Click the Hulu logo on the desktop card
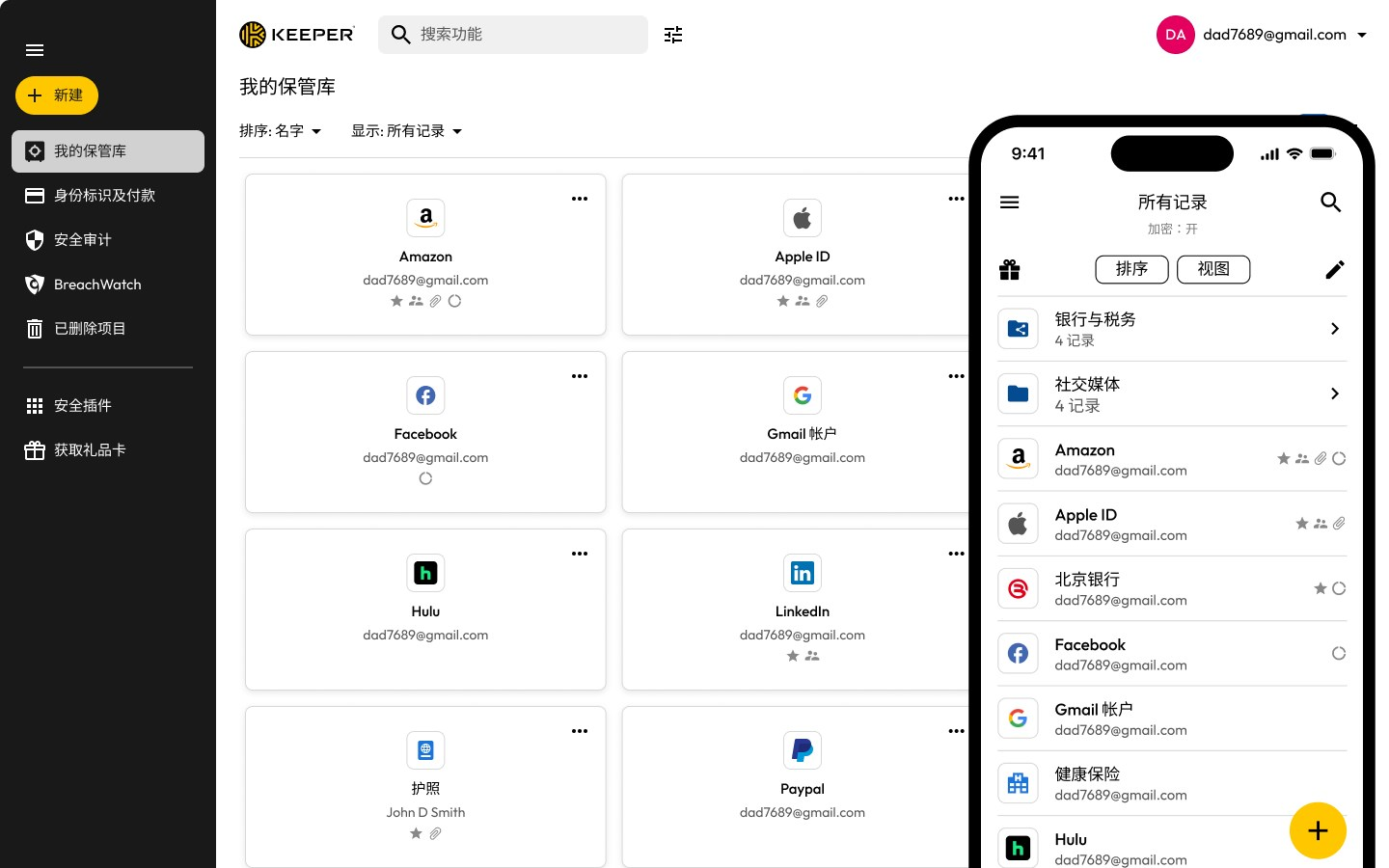This screenshot has height=868, width=1389. (425, 573)
